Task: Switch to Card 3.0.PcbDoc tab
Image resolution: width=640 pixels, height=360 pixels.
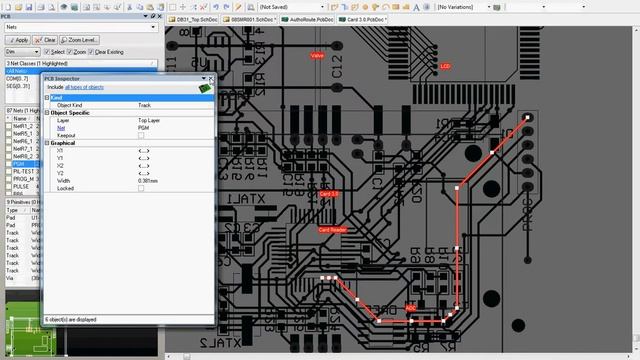Action: click(x=362, y=20)
